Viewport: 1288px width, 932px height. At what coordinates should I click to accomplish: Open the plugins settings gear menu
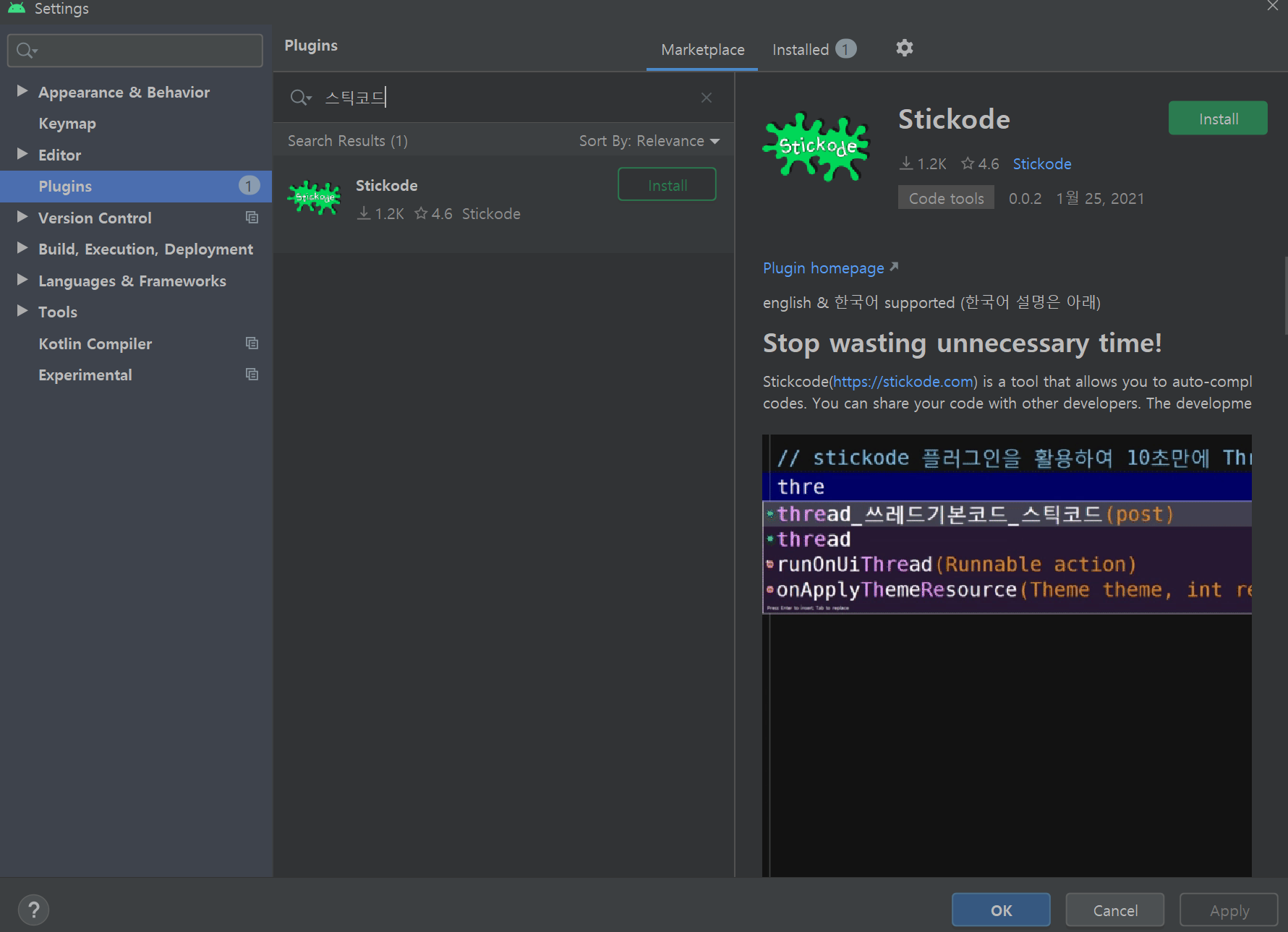tap(904, 48)
